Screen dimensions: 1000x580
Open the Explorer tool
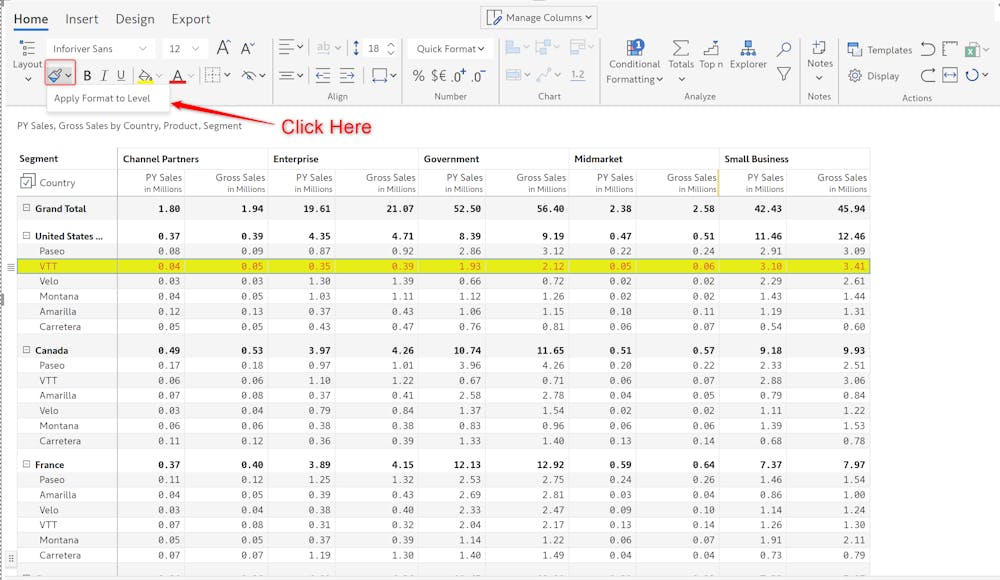tap(747, 54)
